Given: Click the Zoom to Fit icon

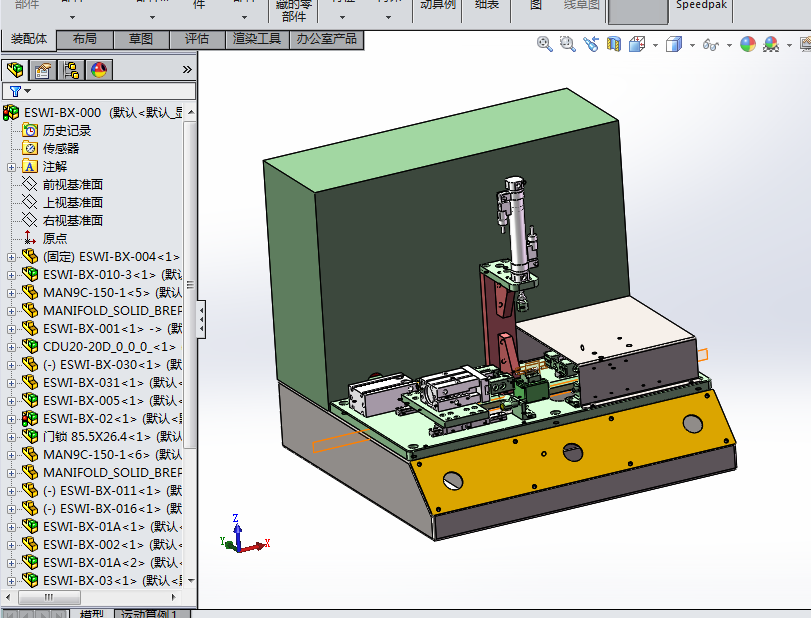Looking at the screenshot, I should point(545,44).
